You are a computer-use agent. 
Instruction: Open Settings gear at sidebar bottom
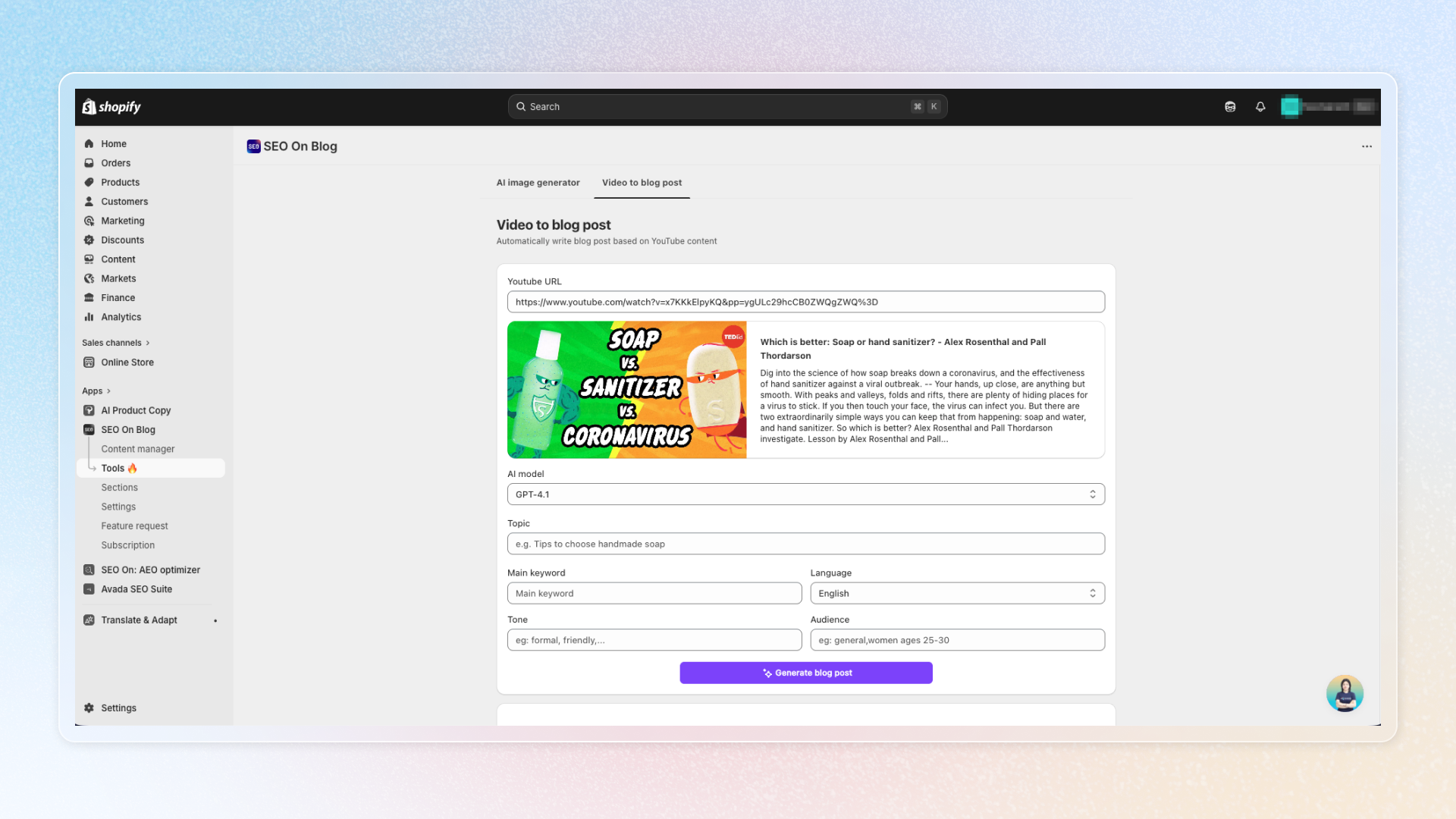(x=89, y=708)
